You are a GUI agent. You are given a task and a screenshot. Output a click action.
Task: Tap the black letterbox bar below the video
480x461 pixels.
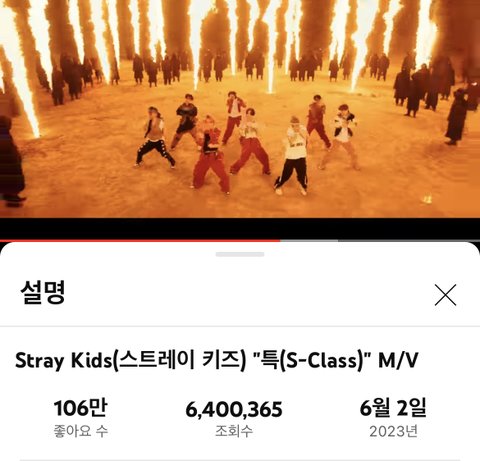click(x=240, y=228)
